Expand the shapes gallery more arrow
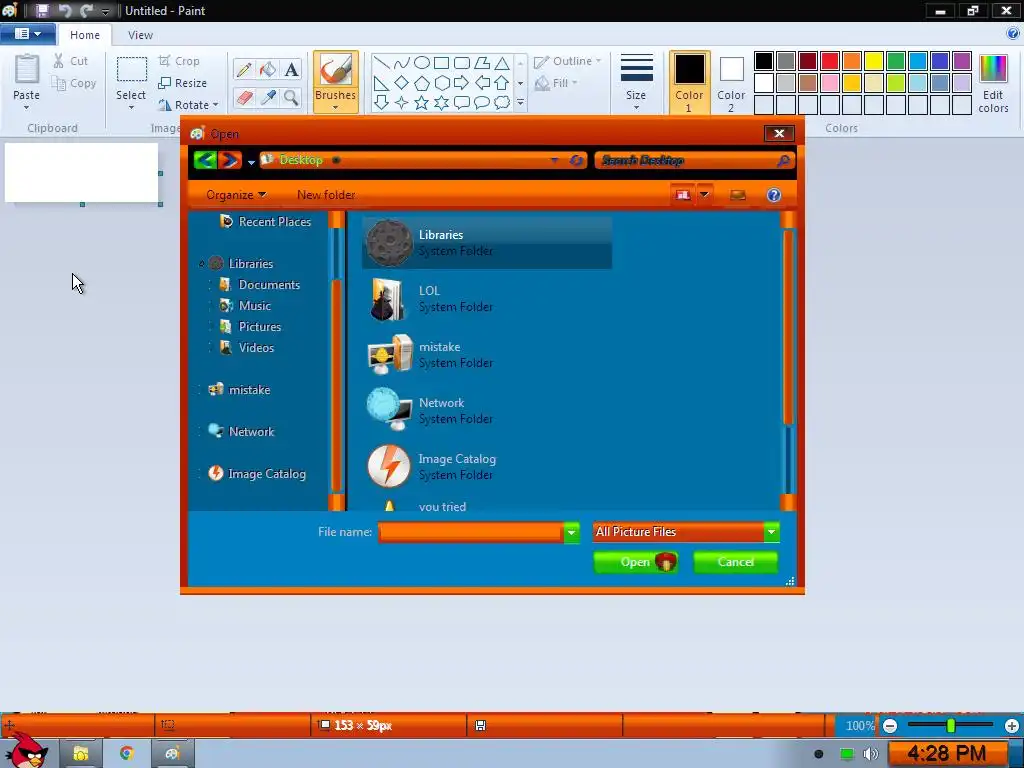This screenshot has height=768, width=1024. click(x=520, y=103)
